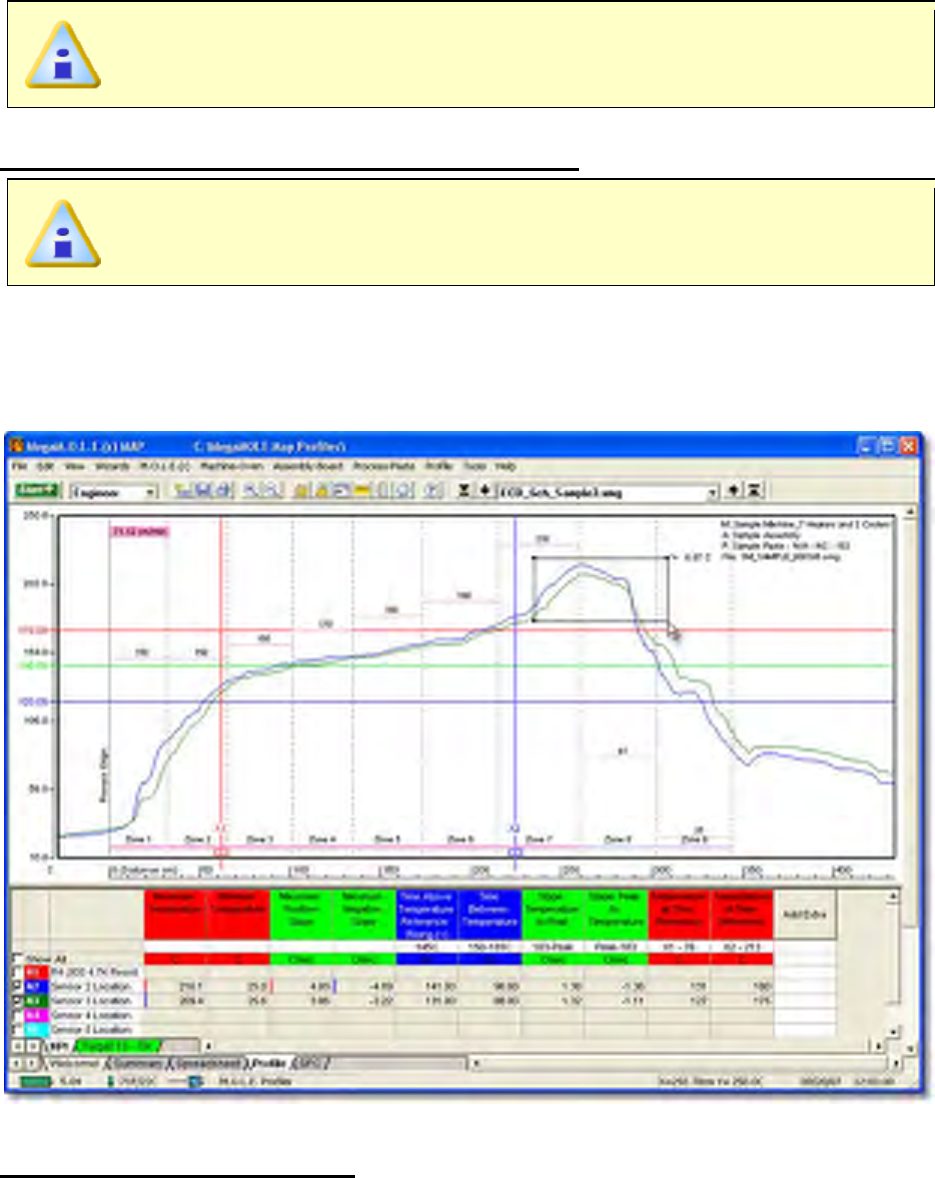
Task: Click the arrow icon just left of the file dropdown
Action: 485,491
